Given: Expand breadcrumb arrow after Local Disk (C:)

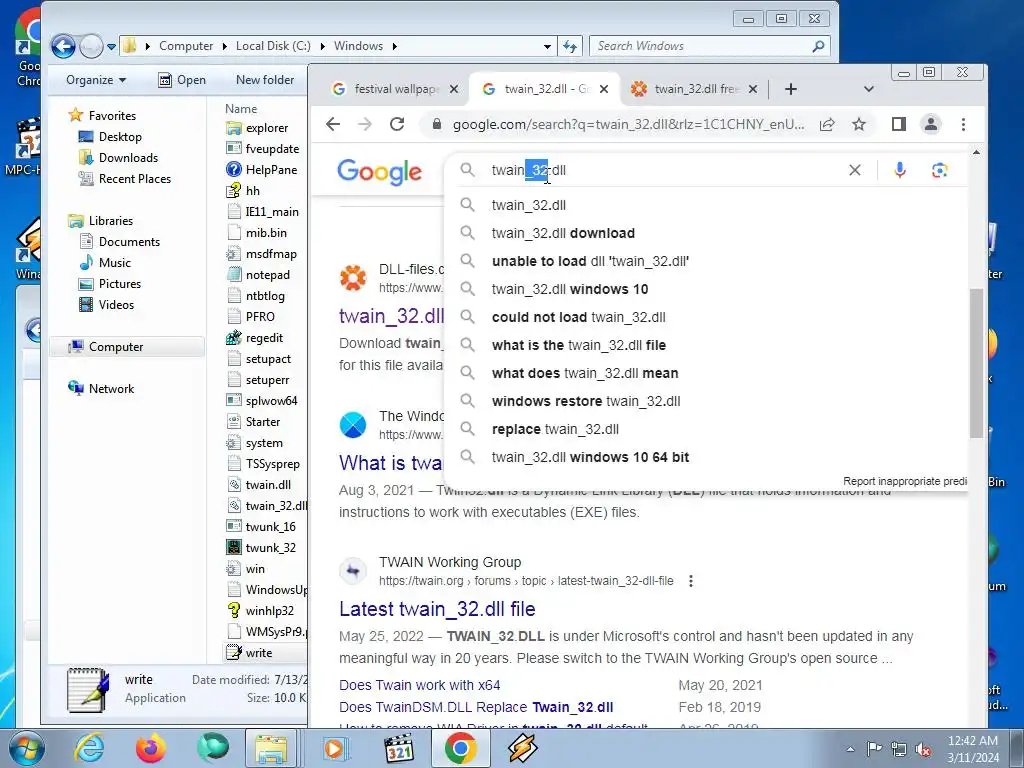Looking at the screenshot, I should click(x=323, y=46).
